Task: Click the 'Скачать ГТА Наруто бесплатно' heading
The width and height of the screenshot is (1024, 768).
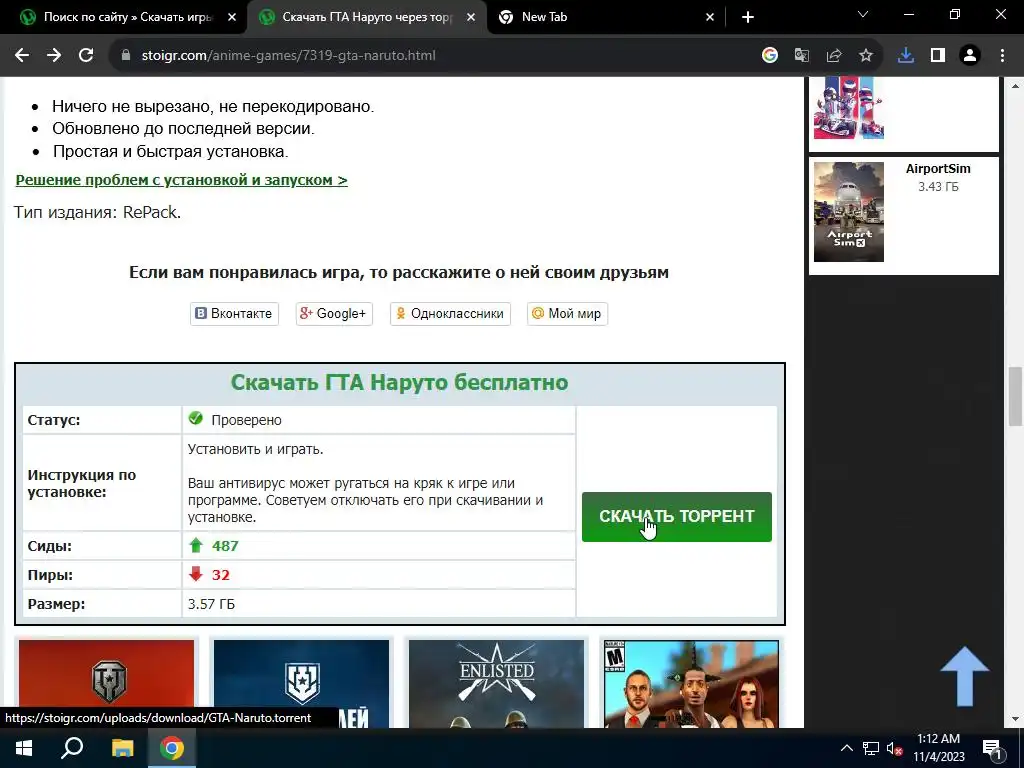Action: (399, 382)
